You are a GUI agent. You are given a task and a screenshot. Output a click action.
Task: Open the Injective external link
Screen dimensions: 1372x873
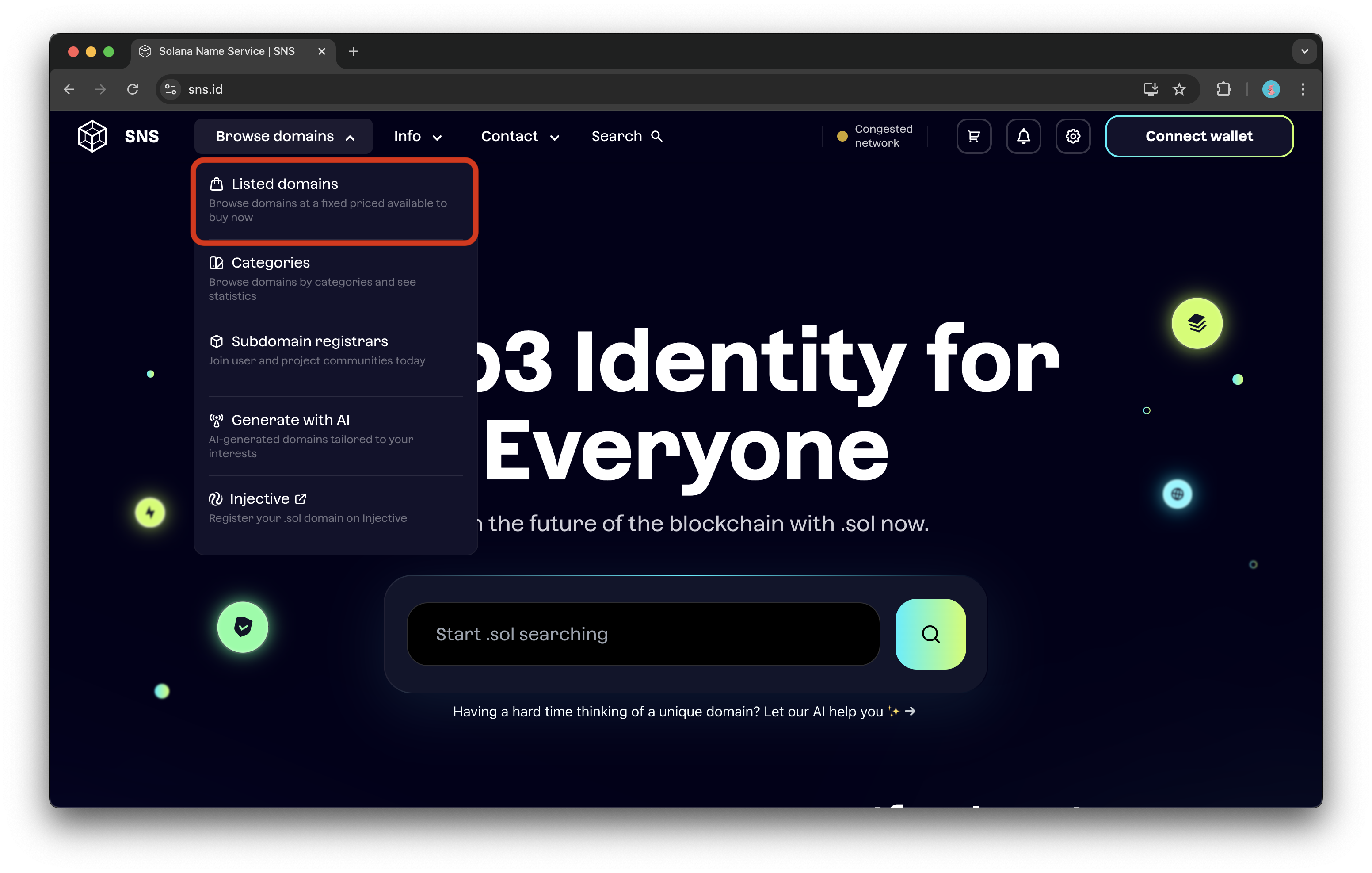click(x=259, y=499)
